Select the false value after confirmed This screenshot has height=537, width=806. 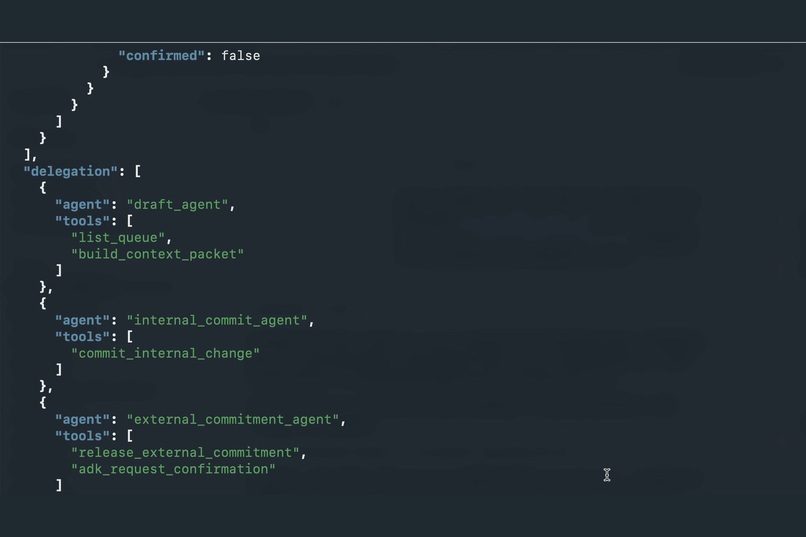[x=241, y=55]
